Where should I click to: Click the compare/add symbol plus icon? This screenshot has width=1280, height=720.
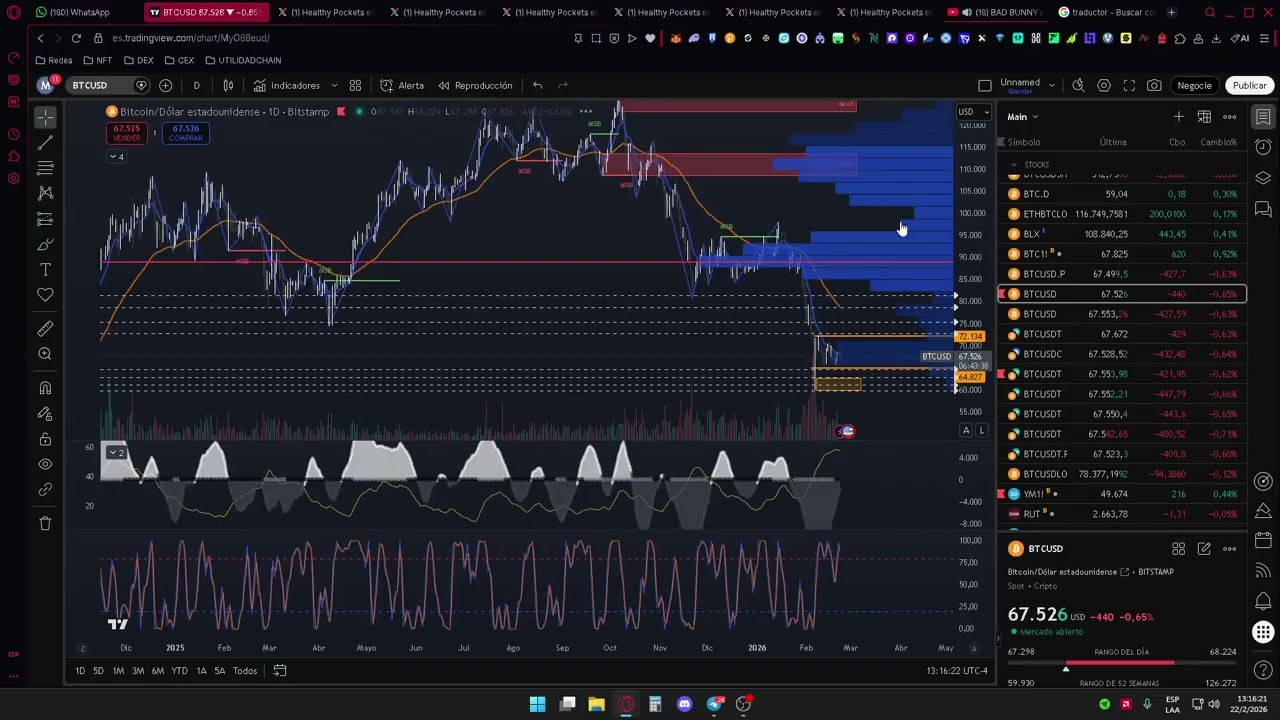click(x=166, y=86)
